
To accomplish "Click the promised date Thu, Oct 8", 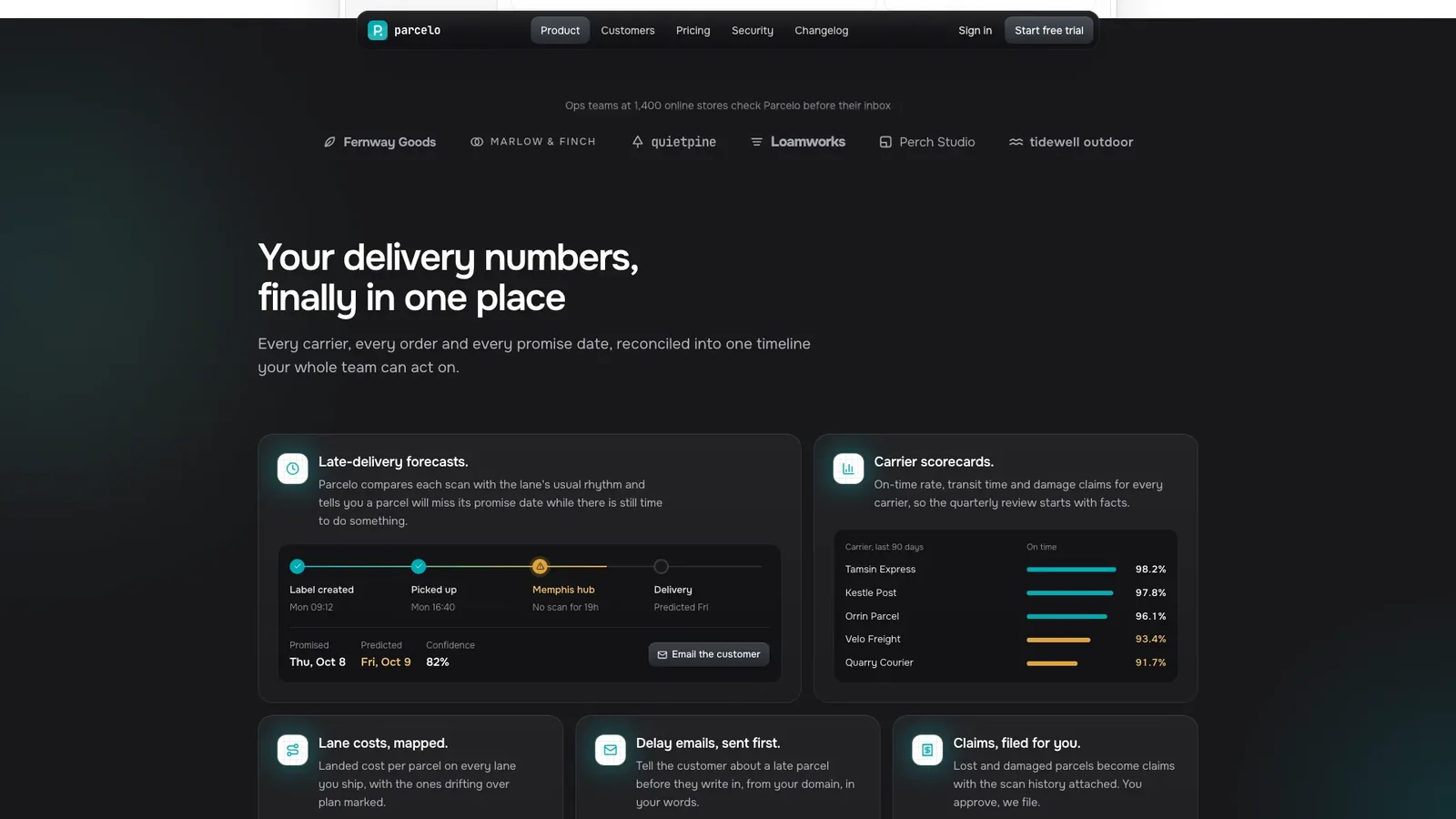I will pos(318,662).
